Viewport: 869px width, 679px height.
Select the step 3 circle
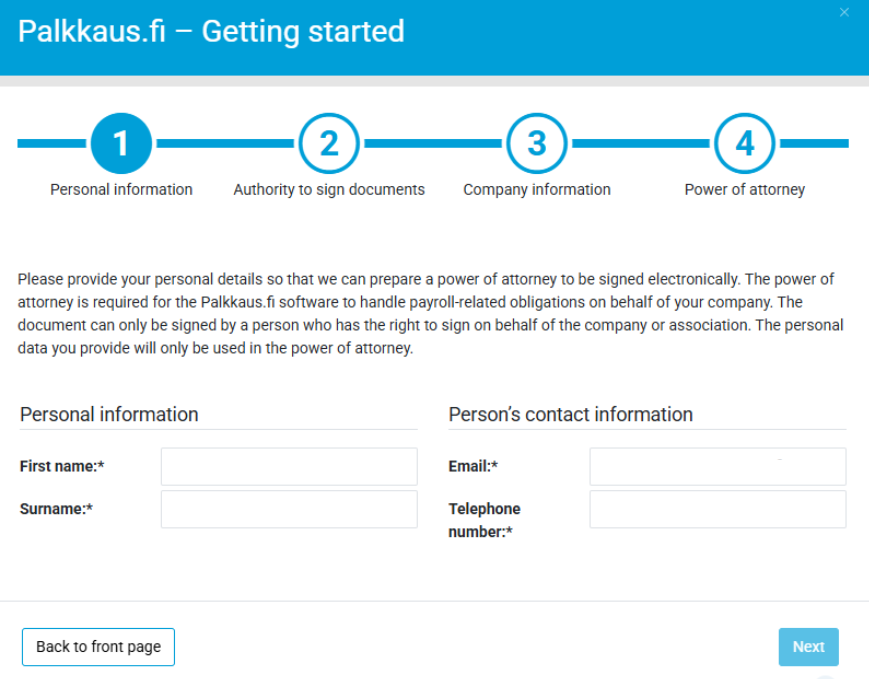pos(537,144)
